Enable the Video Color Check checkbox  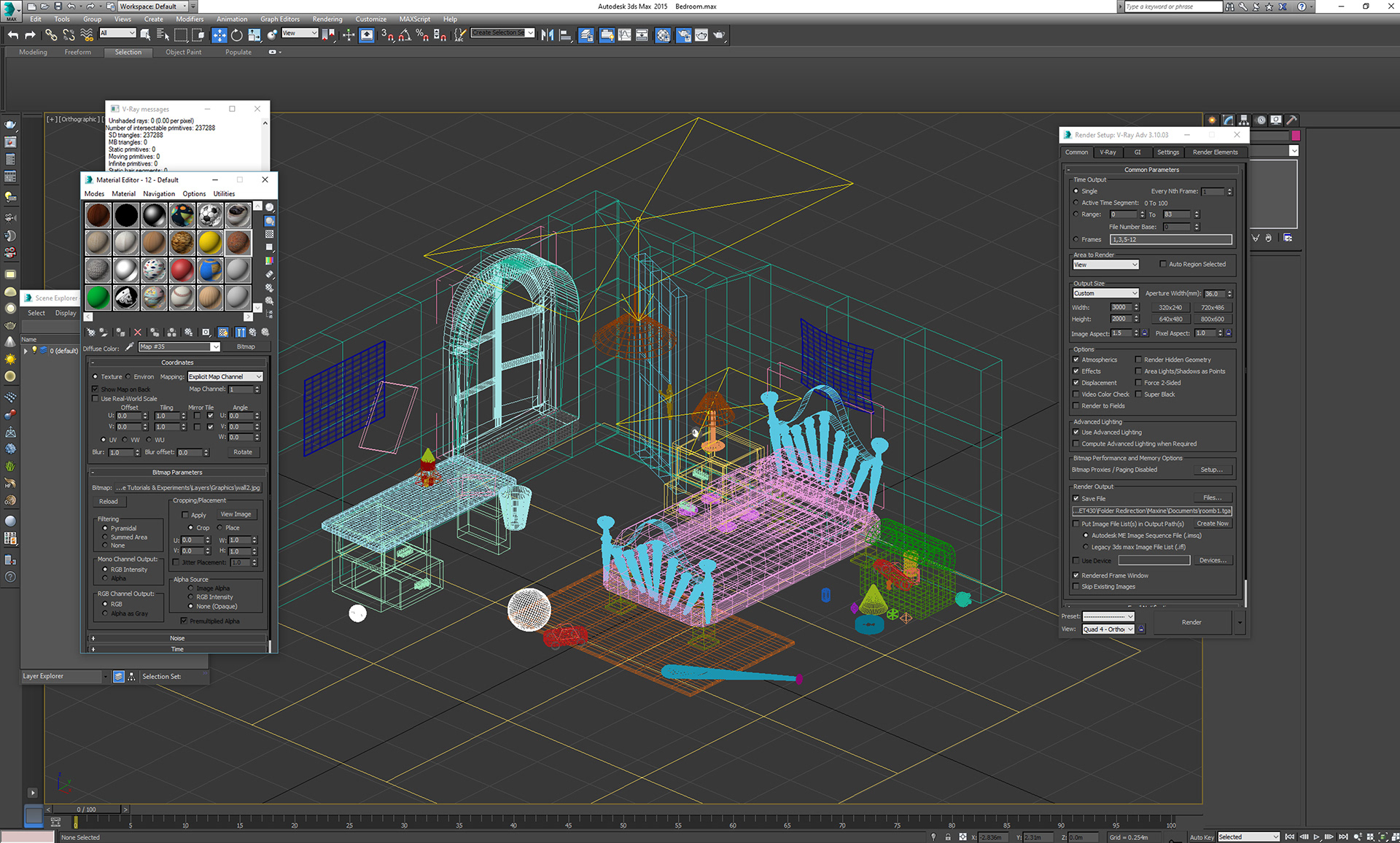click(1076, 395)
